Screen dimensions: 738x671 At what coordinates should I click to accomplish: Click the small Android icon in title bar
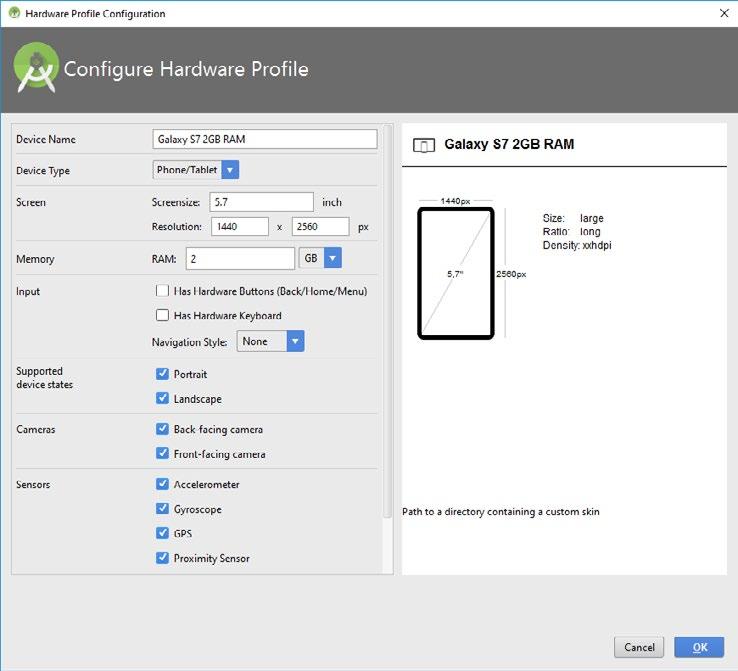tap(15, 13)
